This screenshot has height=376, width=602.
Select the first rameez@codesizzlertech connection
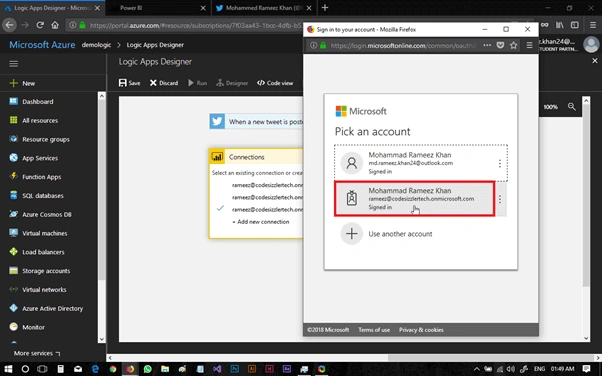pyautogui.click(x=267, y=185)
